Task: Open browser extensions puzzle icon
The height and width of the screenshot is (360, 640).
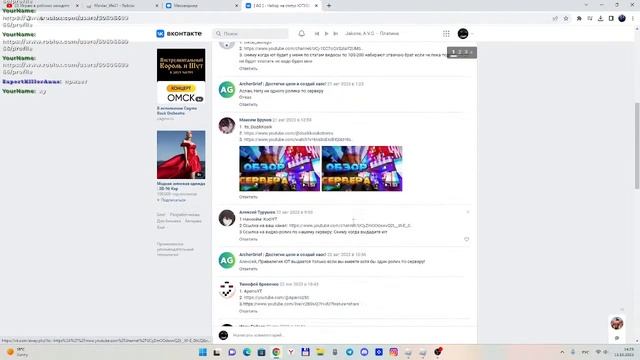Action: (x=579, y=18)
